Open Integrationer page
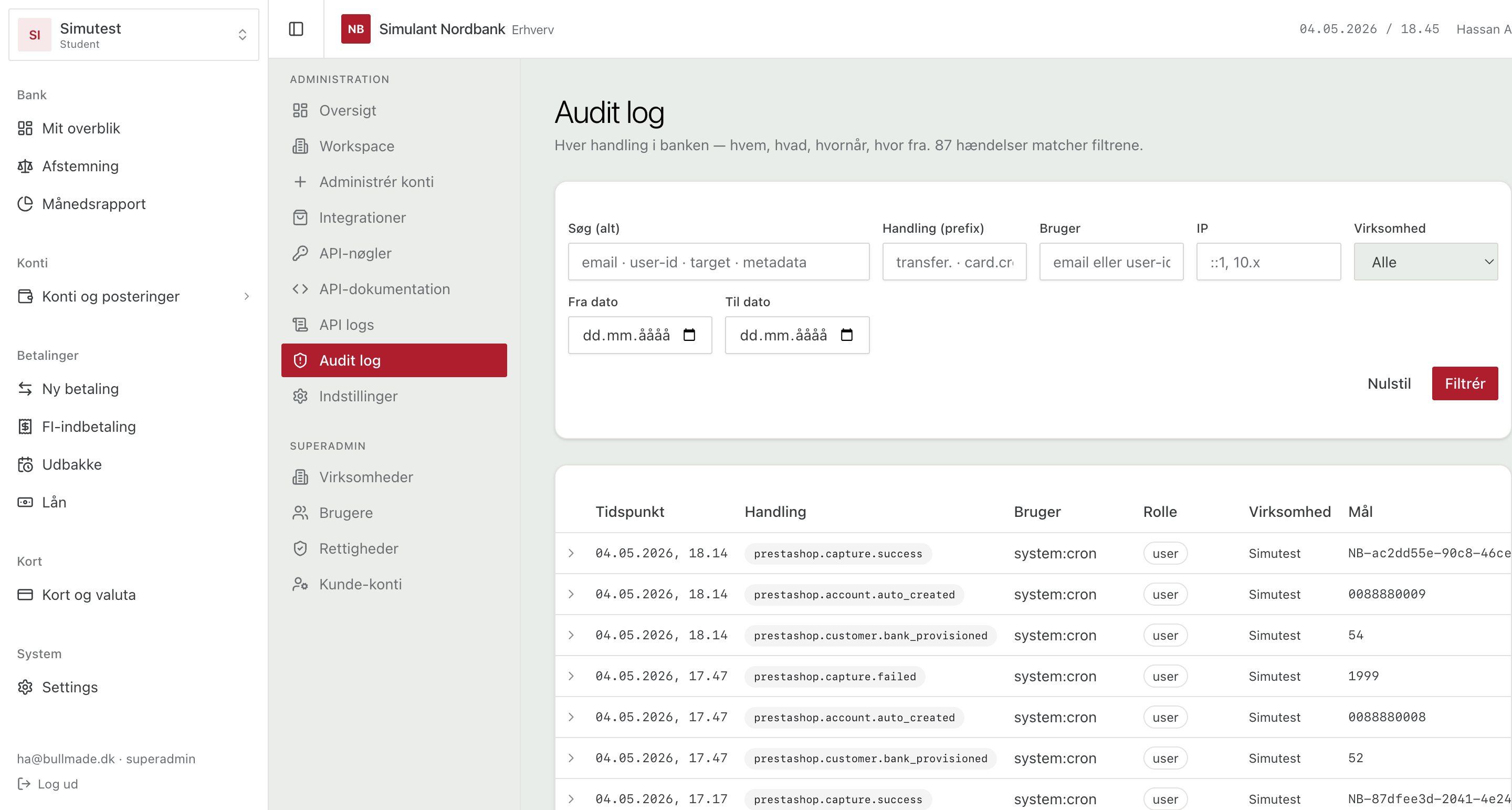 click(x=394, y=218)
